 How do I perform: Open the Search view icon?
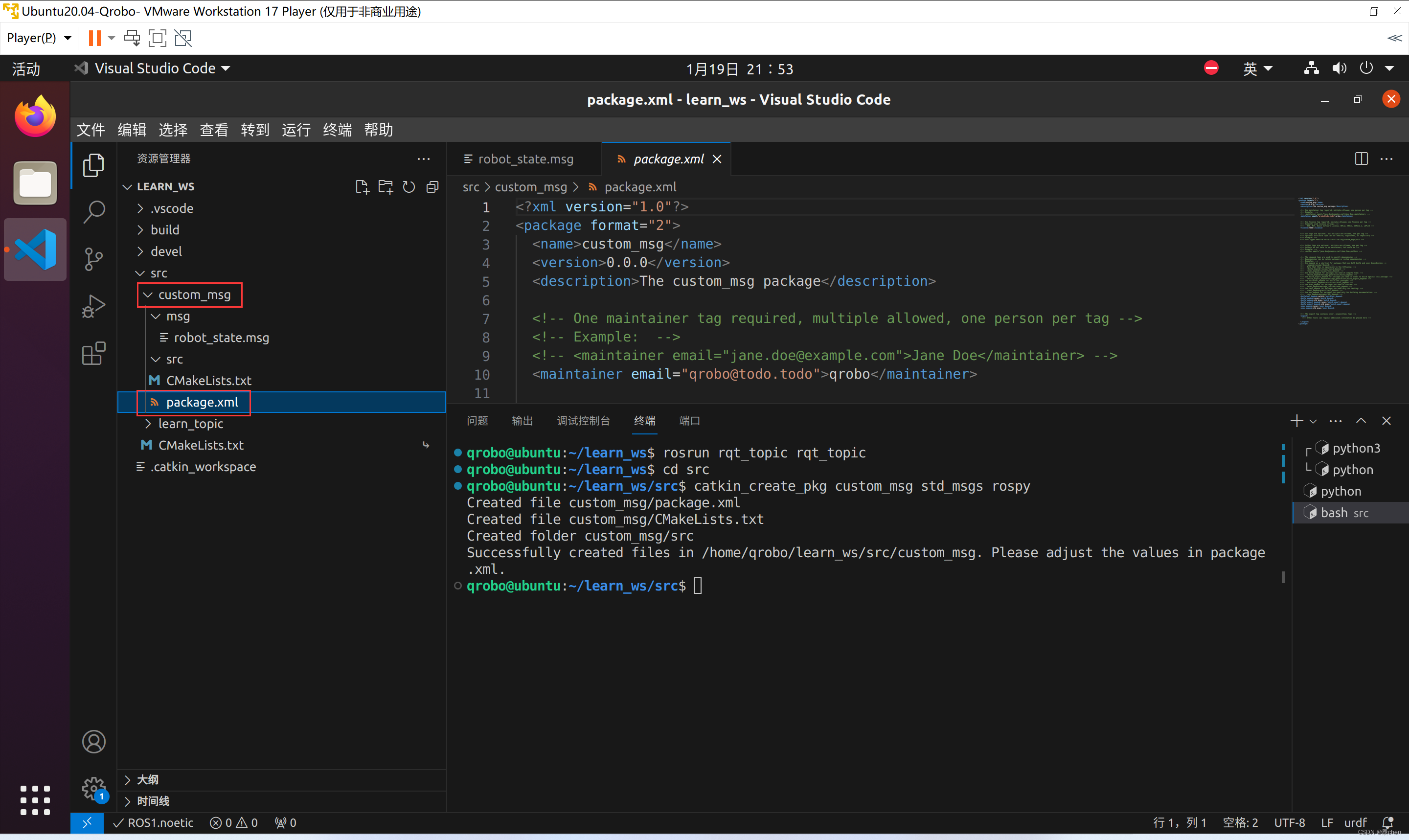pyautogui.click(x=93, y=212)
